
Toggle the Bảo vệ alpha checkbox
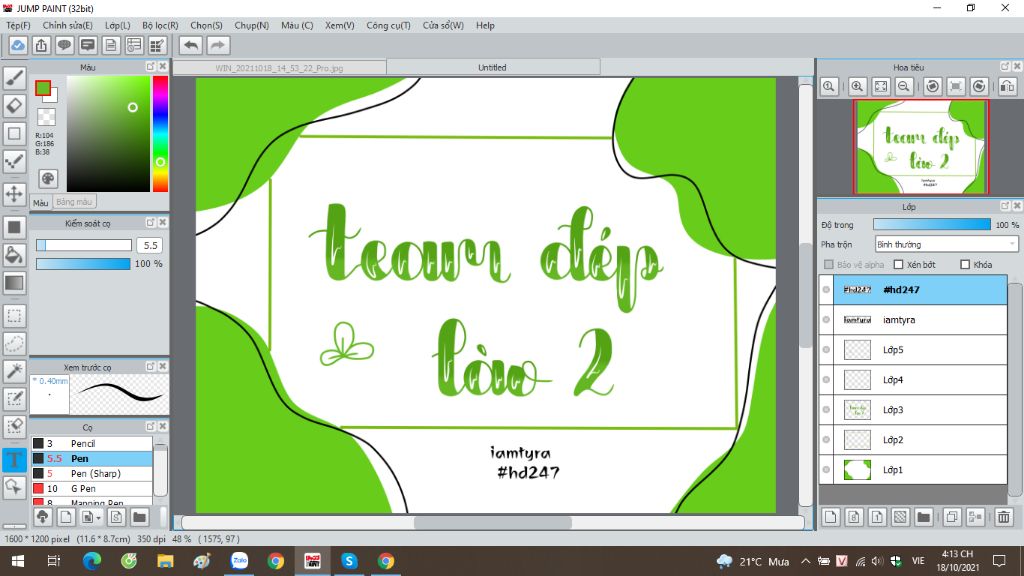tap(829, 264)
